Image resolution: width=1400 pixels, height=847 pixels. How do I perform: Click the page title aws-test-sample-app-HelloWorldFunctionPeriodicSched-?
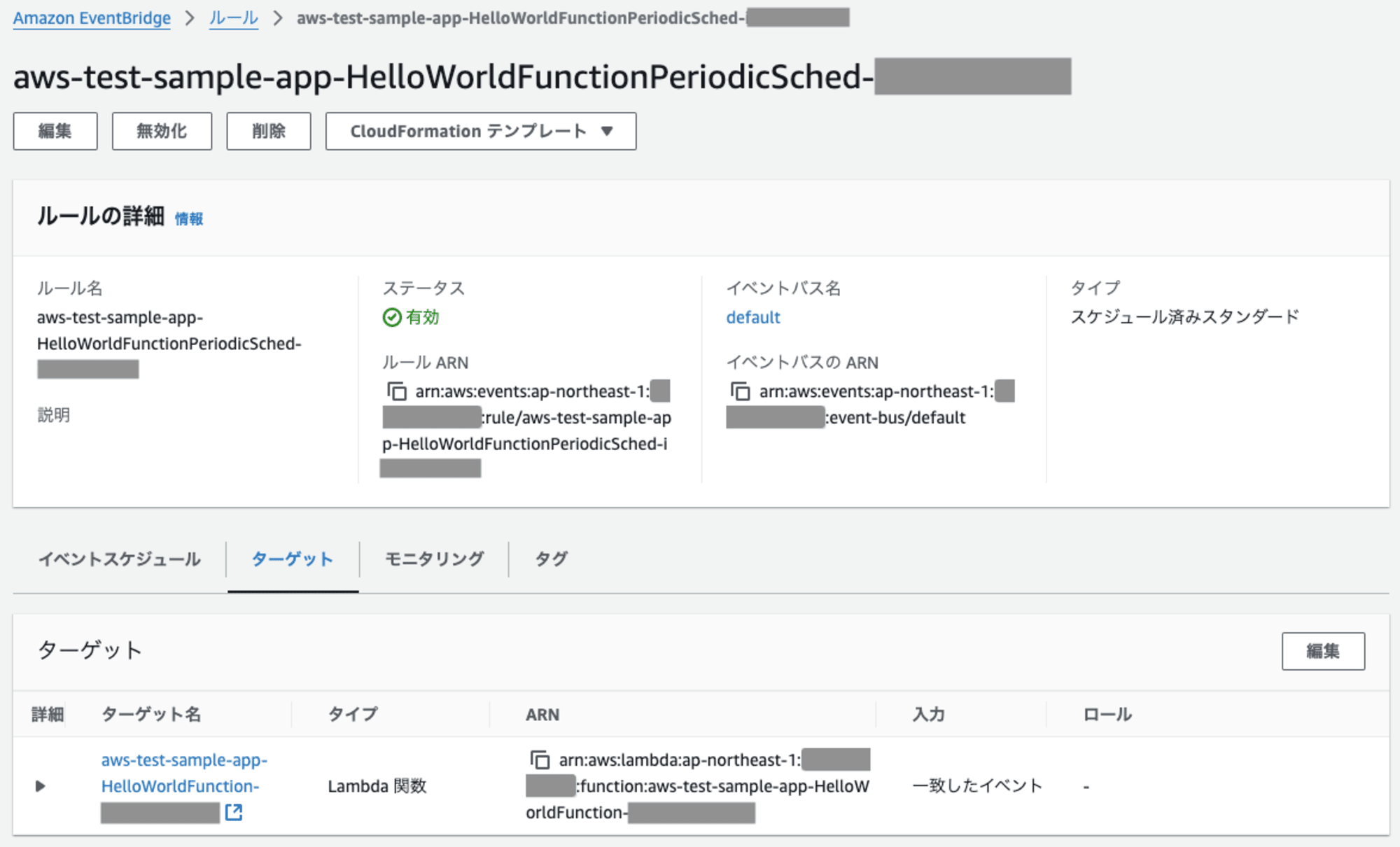(443, 76)
